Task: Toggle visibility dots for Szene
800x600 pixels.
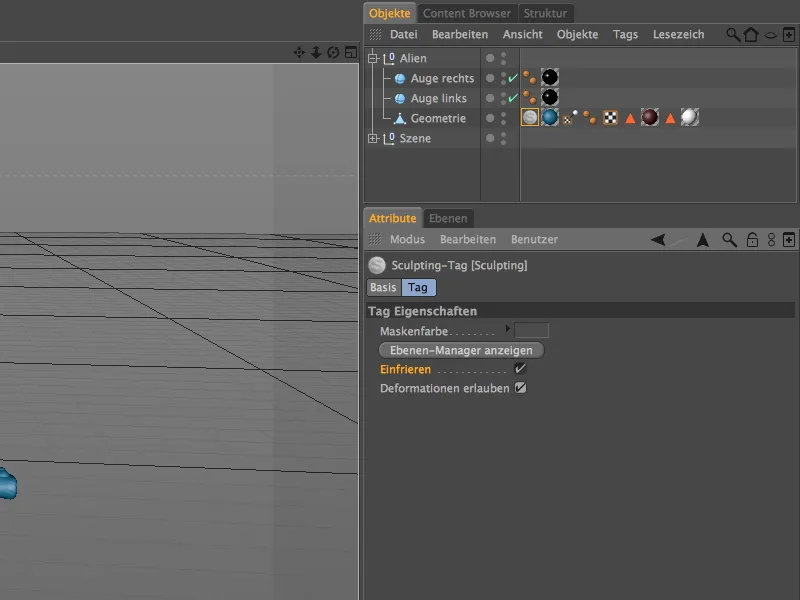Action: tap(504, 138)
